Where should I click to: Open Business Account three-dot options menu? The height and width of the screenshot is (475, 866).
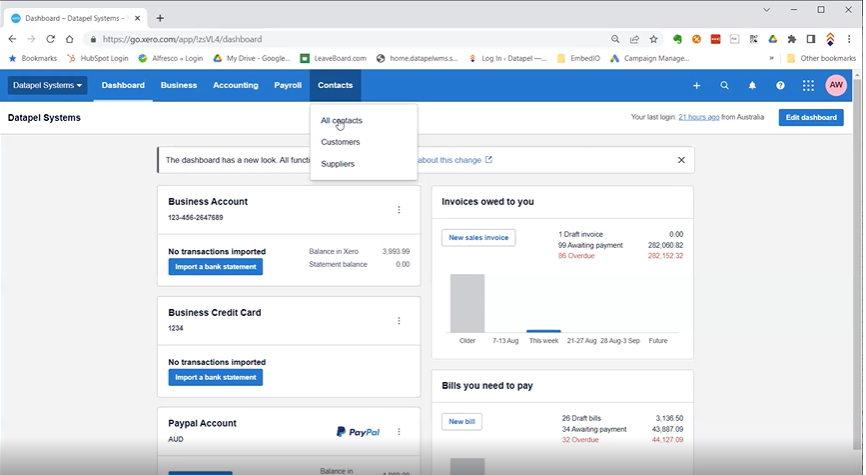pos(399,210)
